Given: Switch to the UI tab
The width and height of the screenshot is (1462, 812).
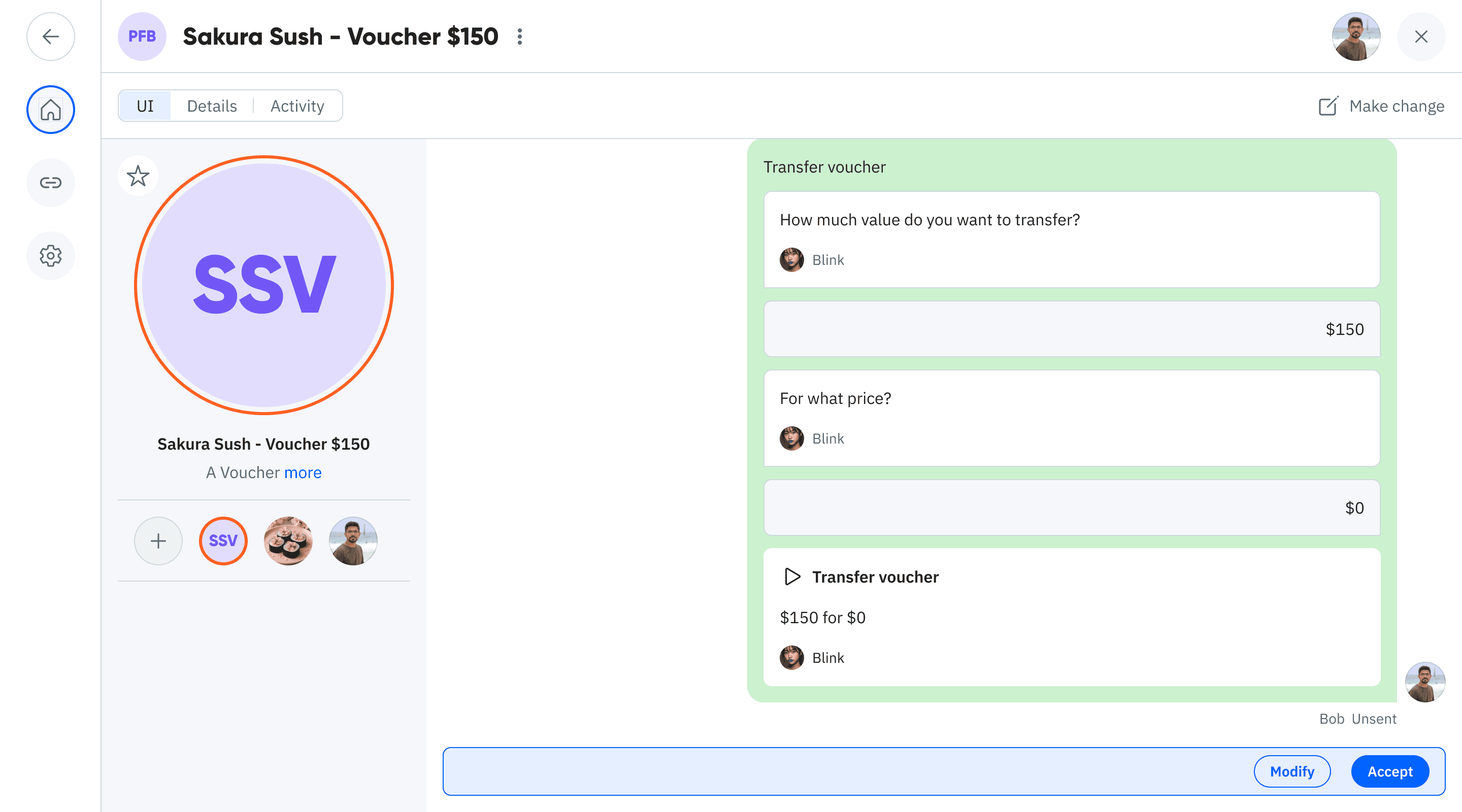Looking at the screenshot, I should (145, 106).
